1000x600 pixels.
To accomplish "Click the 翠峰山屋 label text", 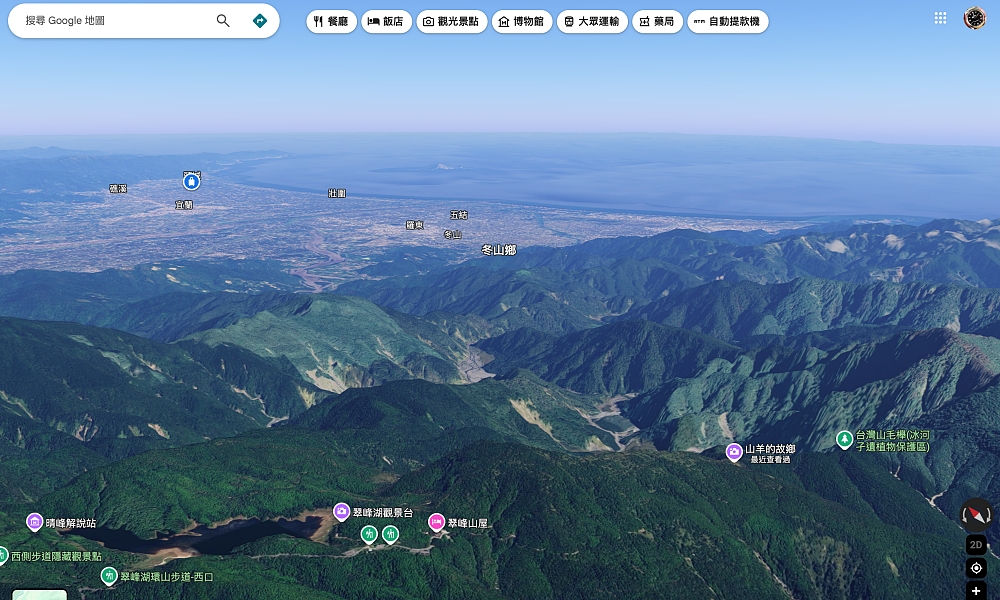I will tap(467, 523).
